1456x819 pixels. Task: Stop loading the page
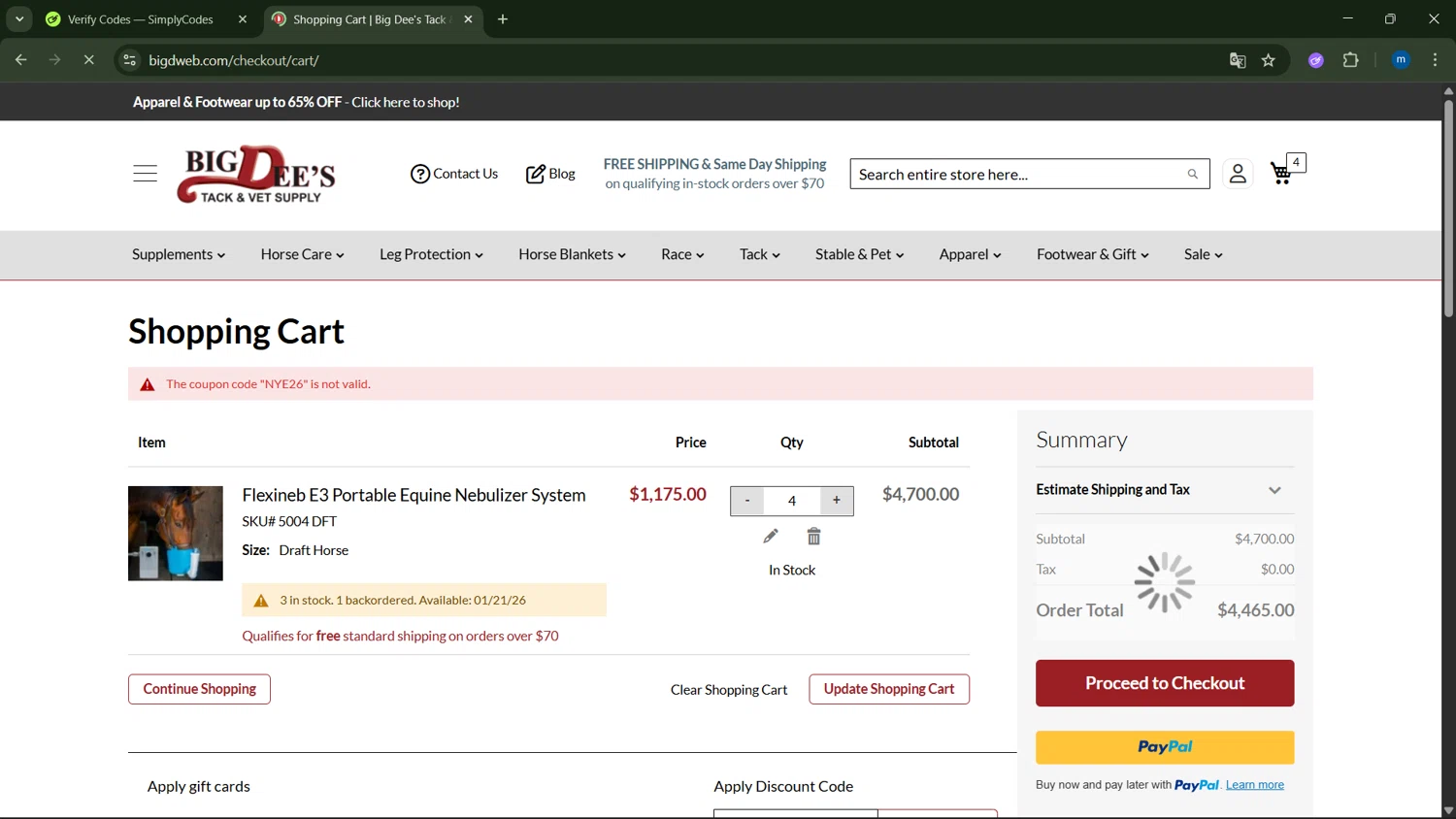(x=88, y=60)
